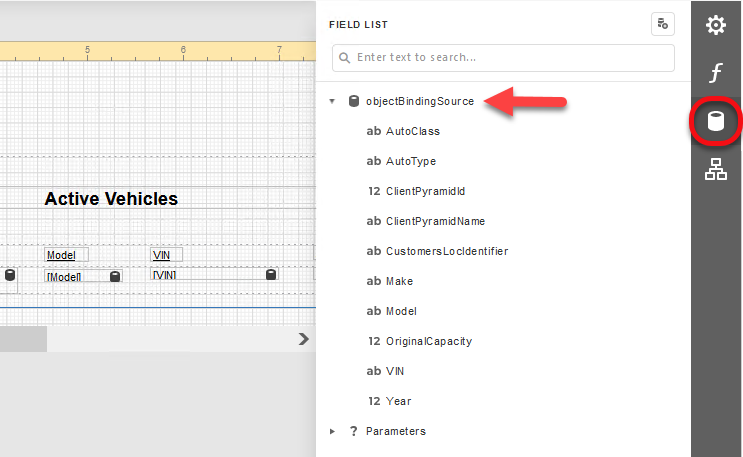
Task: Click the objectBindingSource database icon
Action: 353,101
